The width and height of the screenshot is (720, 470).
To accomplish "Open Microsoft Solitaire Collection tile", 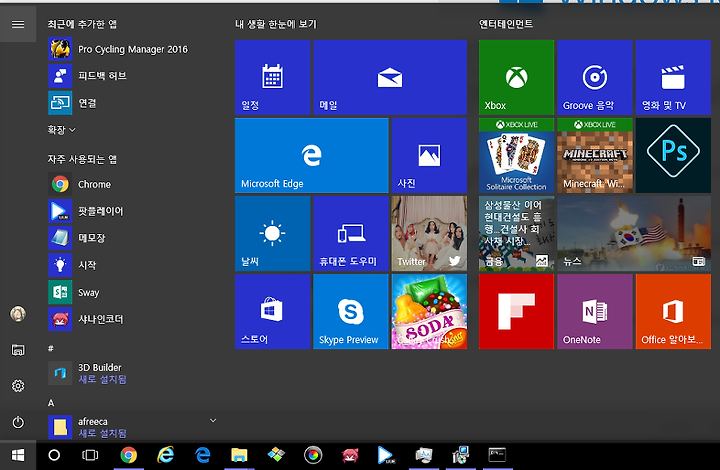I will click(x=516, y=155).
